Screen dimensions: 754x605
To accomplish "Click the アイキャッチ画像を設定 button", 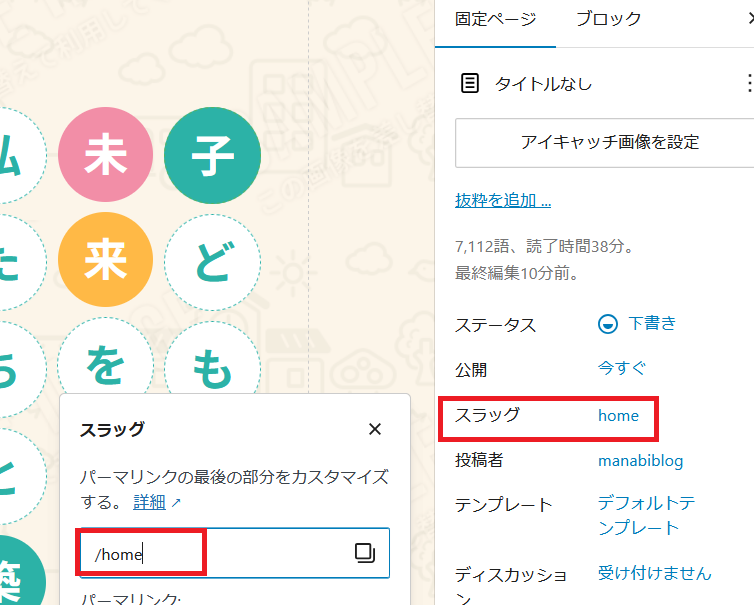I will point(609,142).
